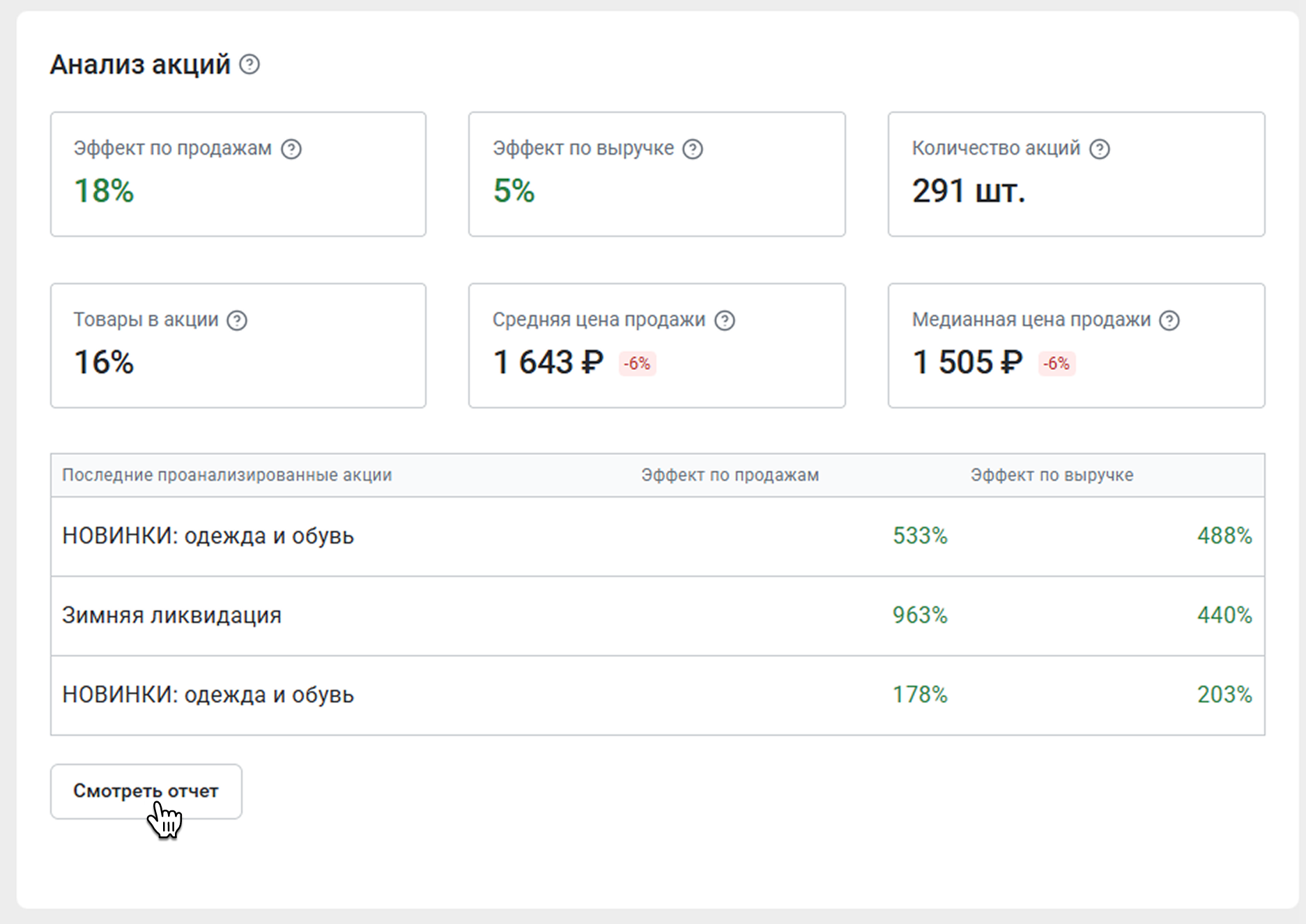This screenshot has height=924, width=1306.
Task: Open the help tooltip on the Эффект по продажам card
Action: pyautogui.click(x=291, y=149)
